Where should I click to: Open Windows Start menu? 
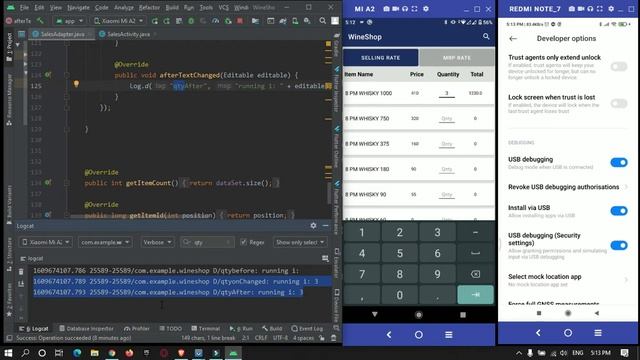(8, 353)
